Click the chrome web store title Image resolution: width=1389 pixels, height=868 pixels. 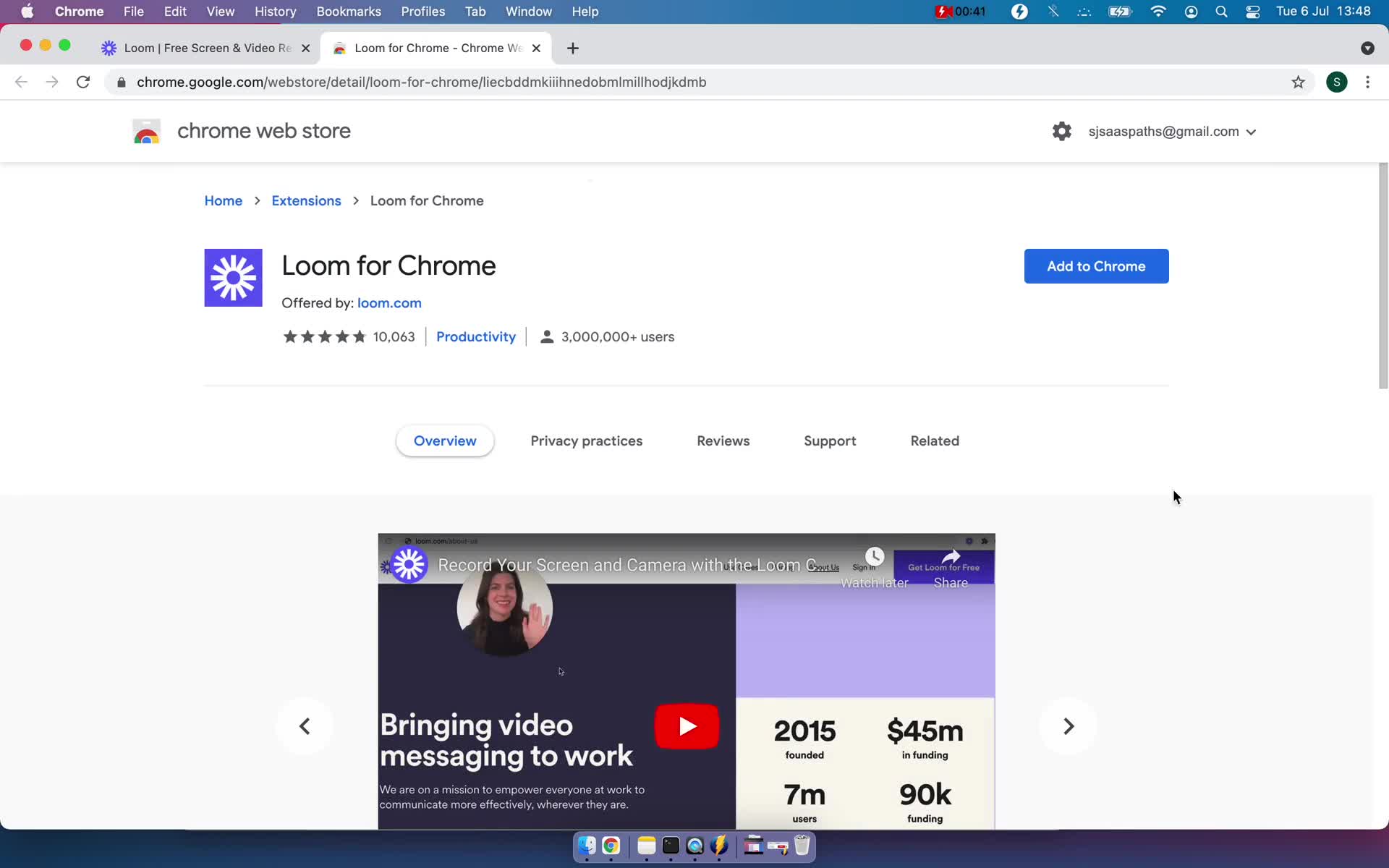[x=264, y=131]
